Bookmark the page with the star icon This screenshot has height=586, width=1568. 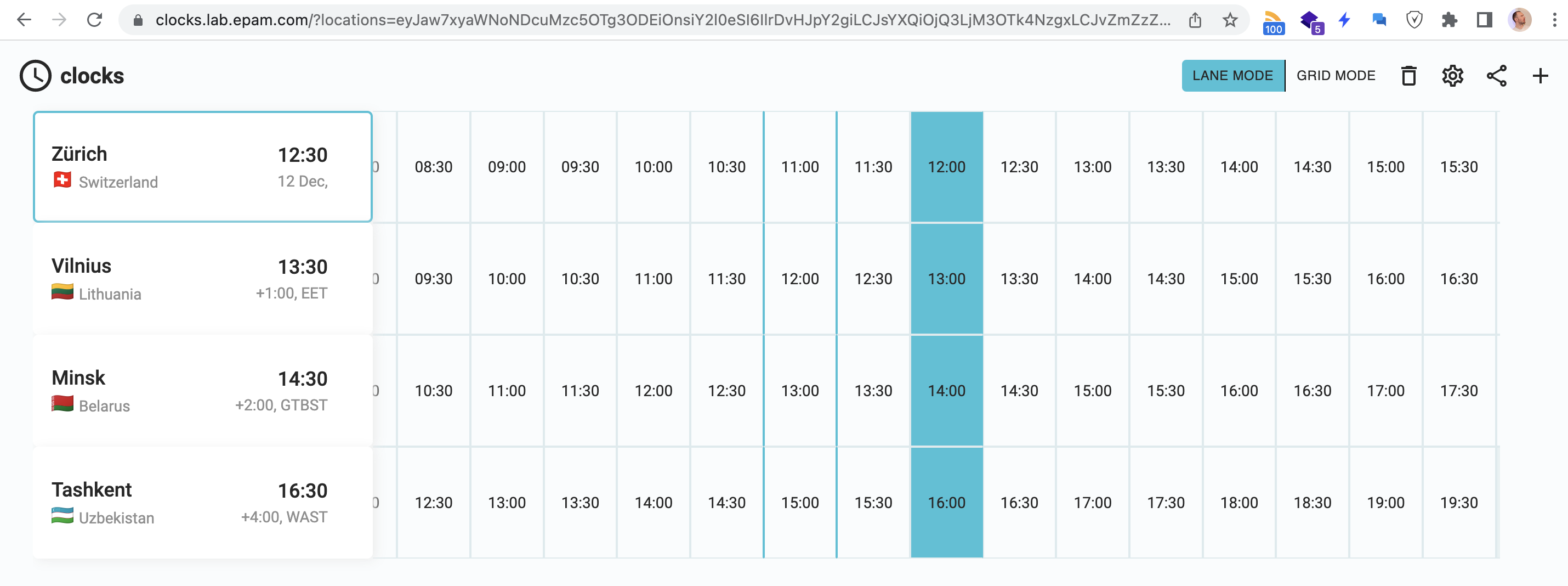[x=1230, y=20]
